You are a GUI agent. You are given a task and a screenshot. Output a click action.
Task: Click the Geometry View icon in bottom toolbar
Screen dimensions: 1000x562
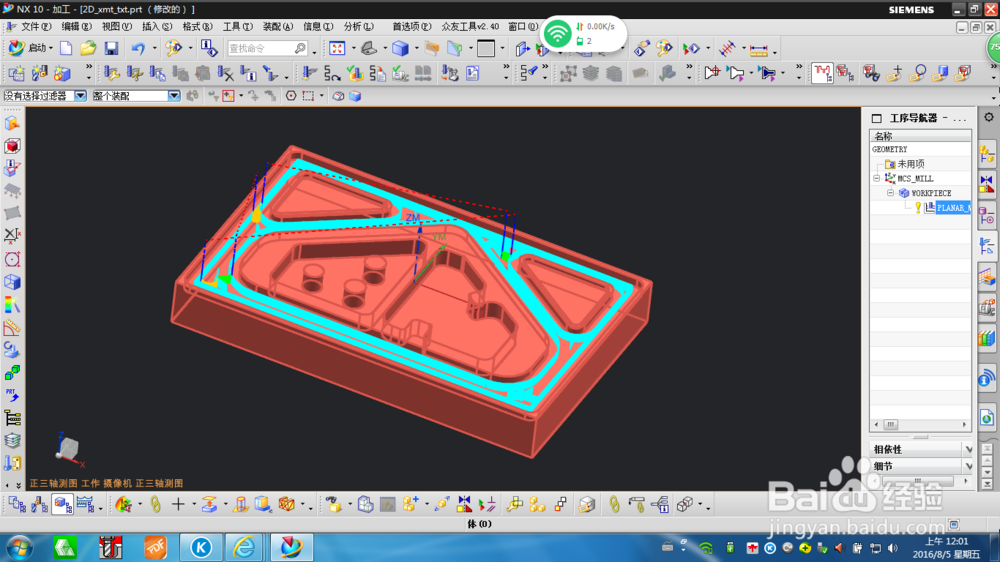click(62, 505)
